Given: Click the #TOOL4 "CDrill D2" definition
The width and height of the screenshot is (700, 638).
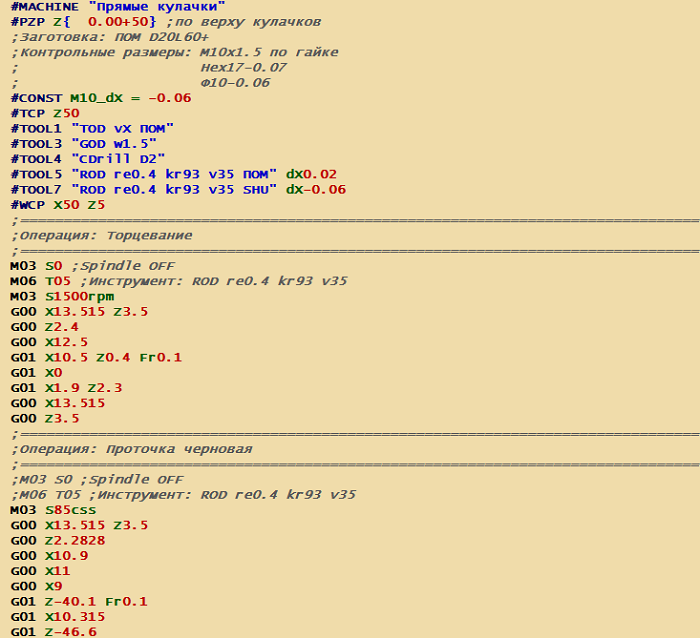Looking at the screenshot, I should pyautogui.click(x=88, y=158).
